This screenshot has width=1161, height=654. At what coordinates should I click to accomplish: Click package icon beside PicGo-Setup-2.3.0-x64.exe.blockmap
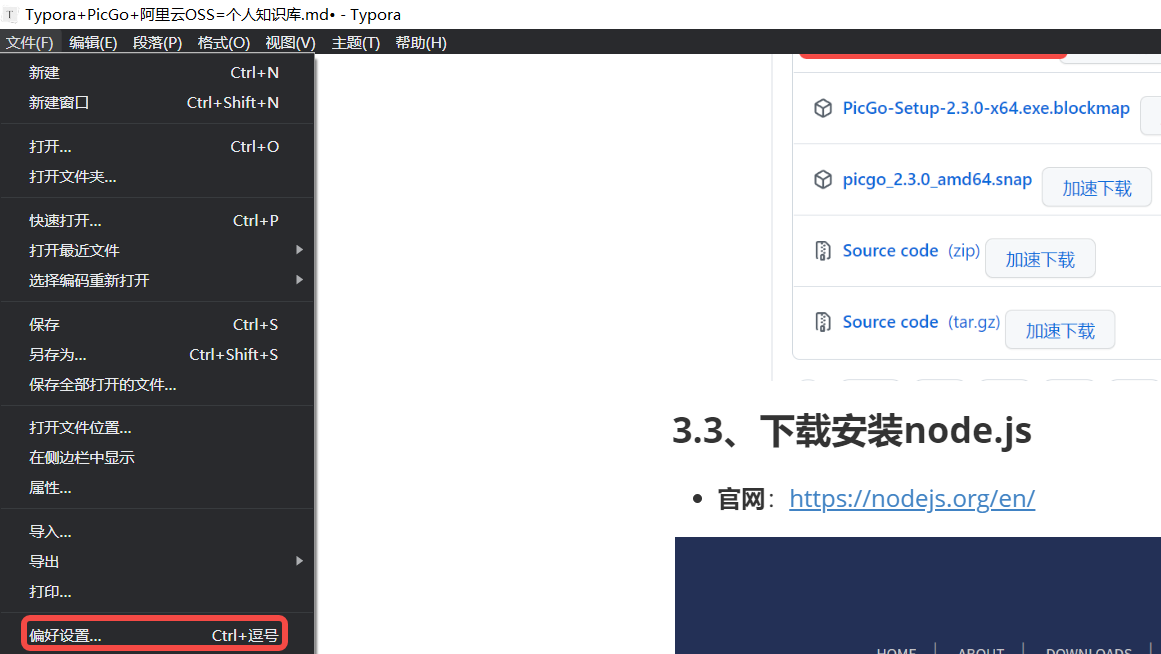click(823, 108)
